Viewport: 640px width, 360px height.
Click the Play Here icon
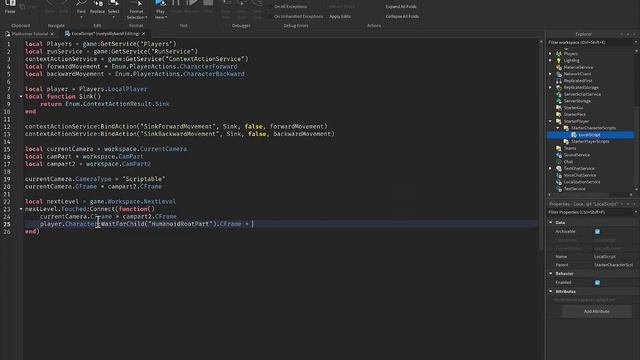[x=160, y=4]
